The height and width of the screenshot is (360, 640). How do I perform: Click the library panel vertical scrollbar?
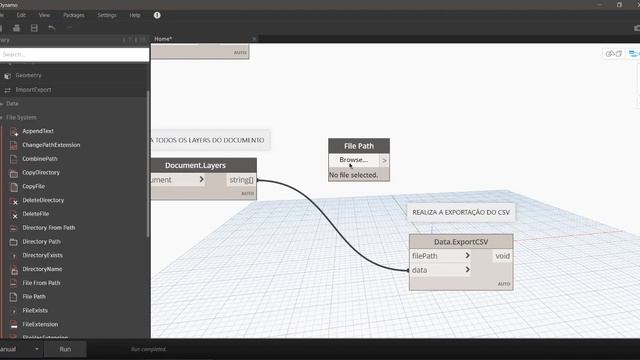coord(148,163)
